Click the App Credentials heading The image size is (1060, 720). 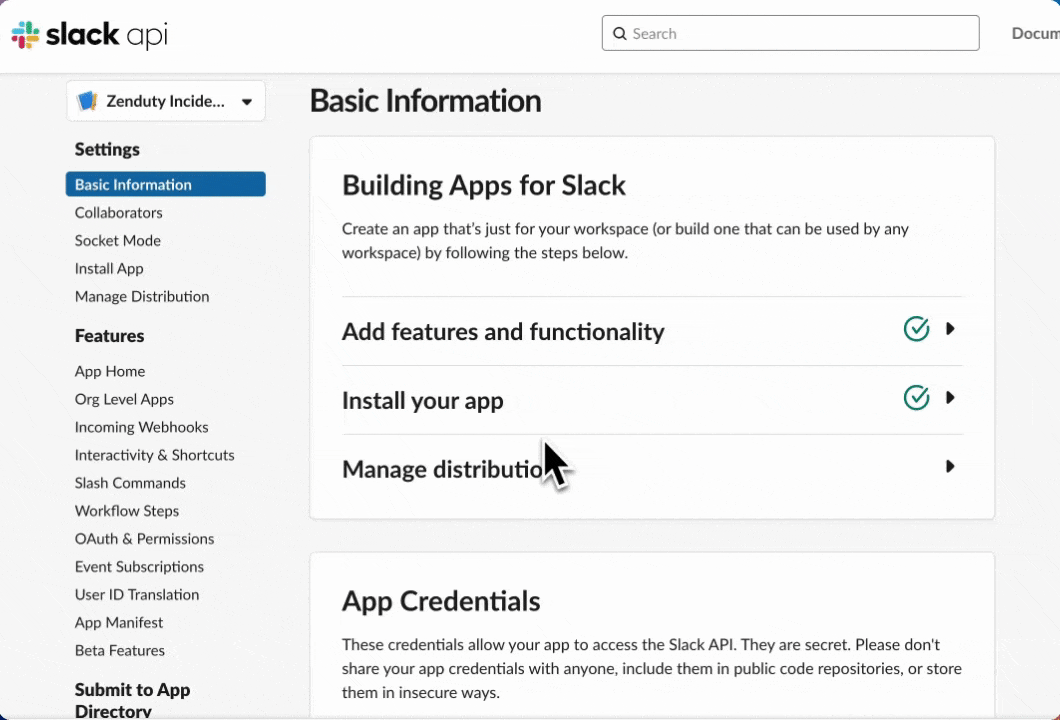pyautogui.click(x=441, y=601)
